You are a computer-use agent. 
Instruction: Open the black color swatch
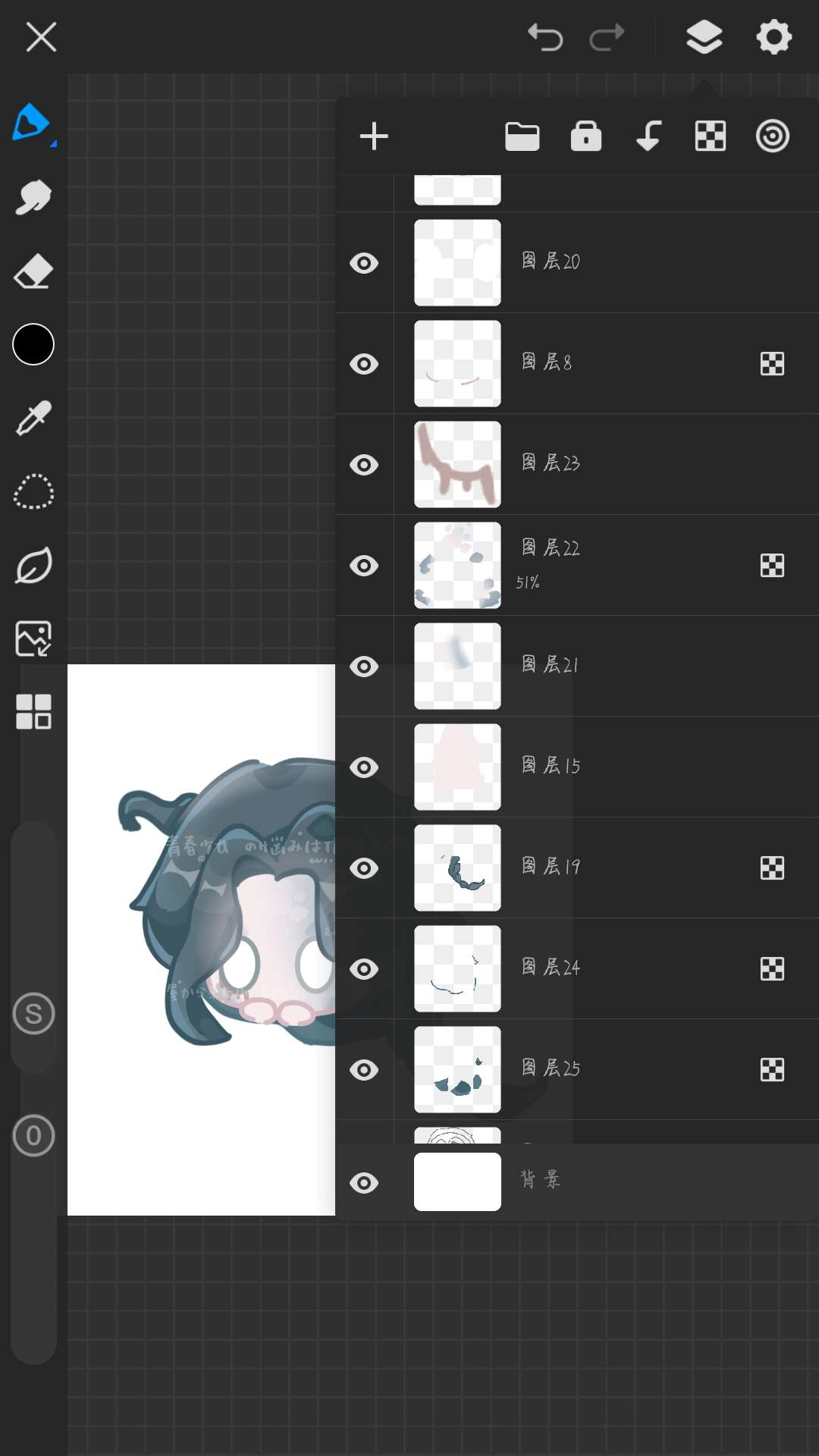coord(33,344)
